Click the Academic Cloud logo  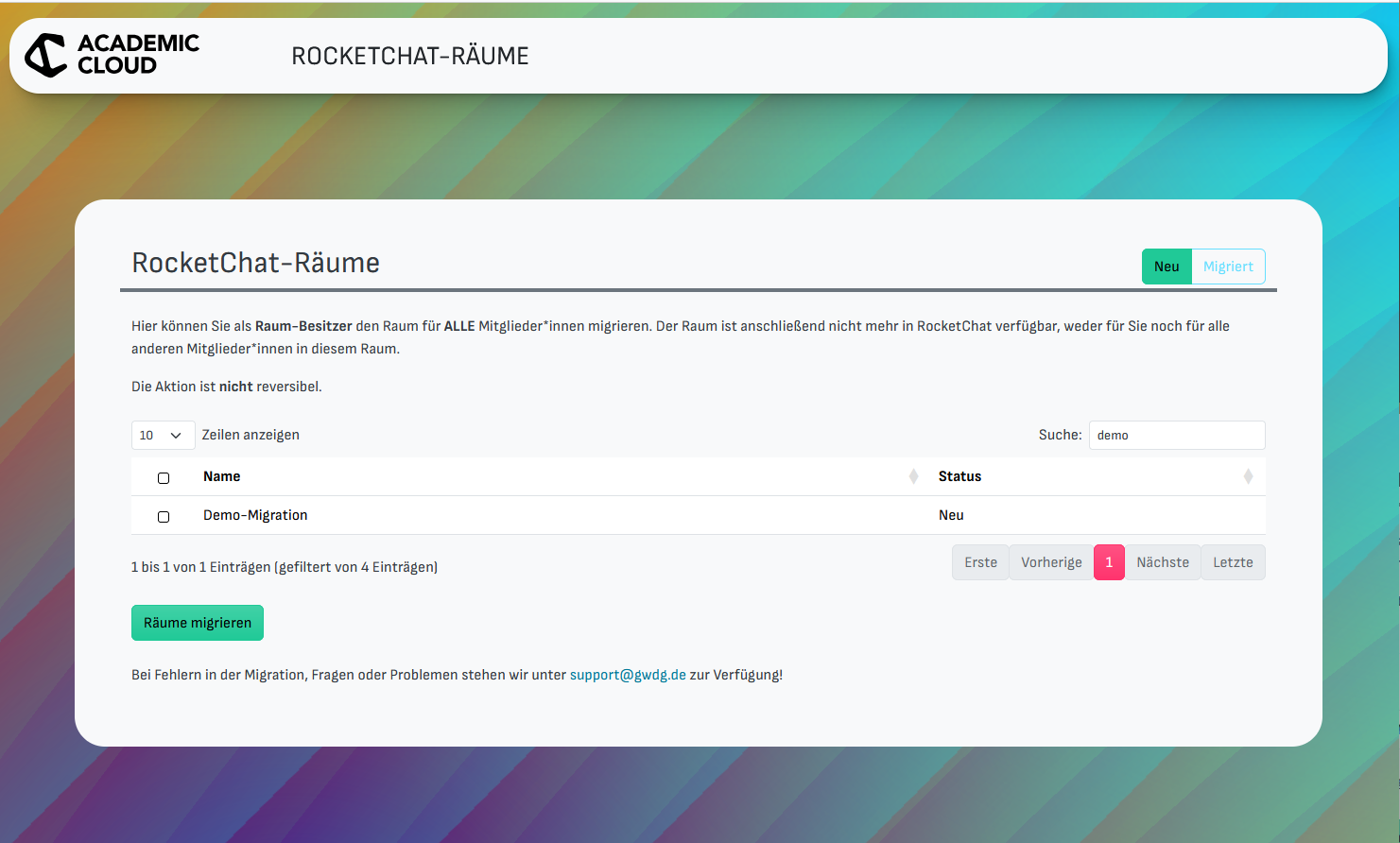pyautogui.click(x=112, y=55)
